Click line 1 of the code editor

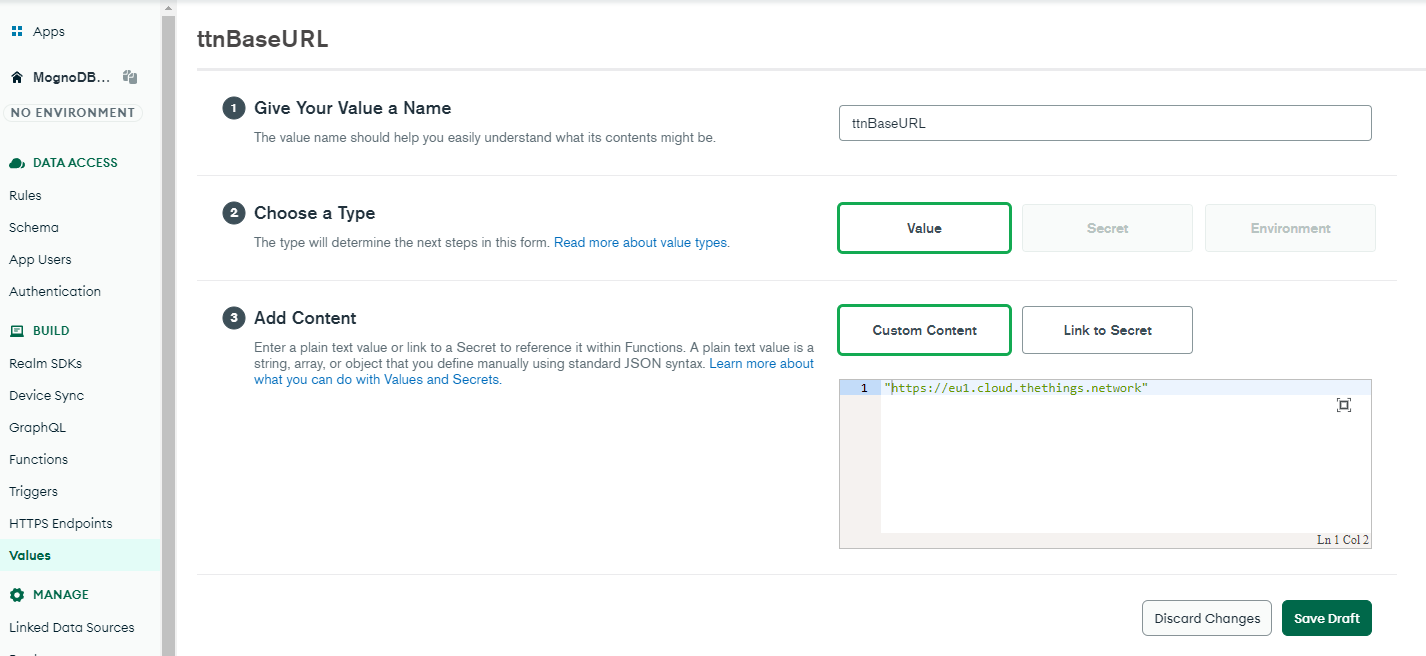pyautogui.click(x=1100, y=388)
